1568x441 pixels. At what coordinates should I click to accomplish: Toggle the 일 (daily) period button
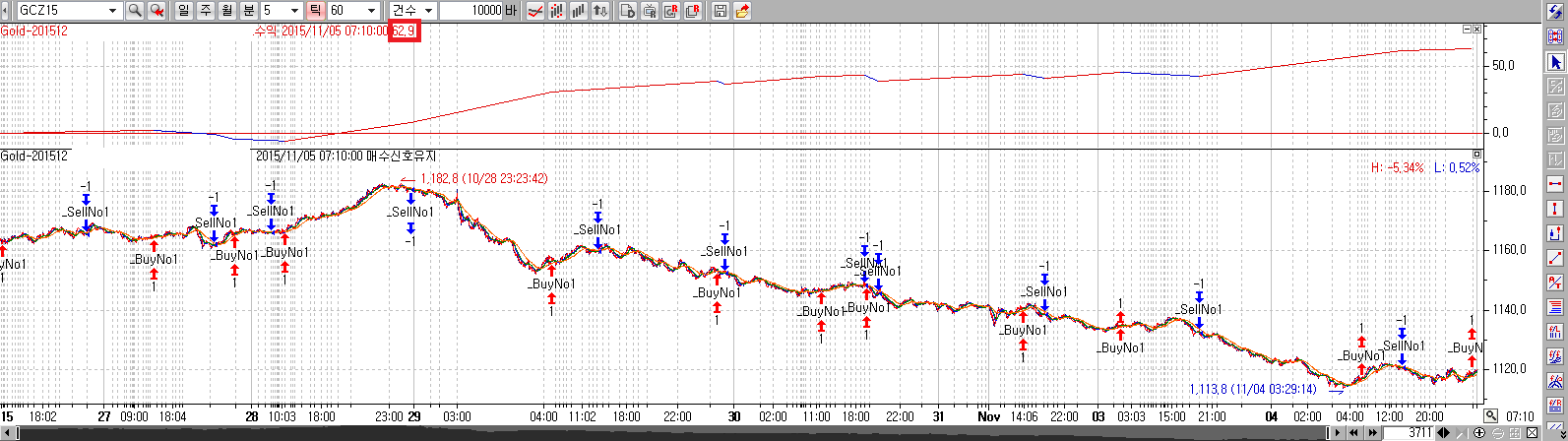(183, 11)
